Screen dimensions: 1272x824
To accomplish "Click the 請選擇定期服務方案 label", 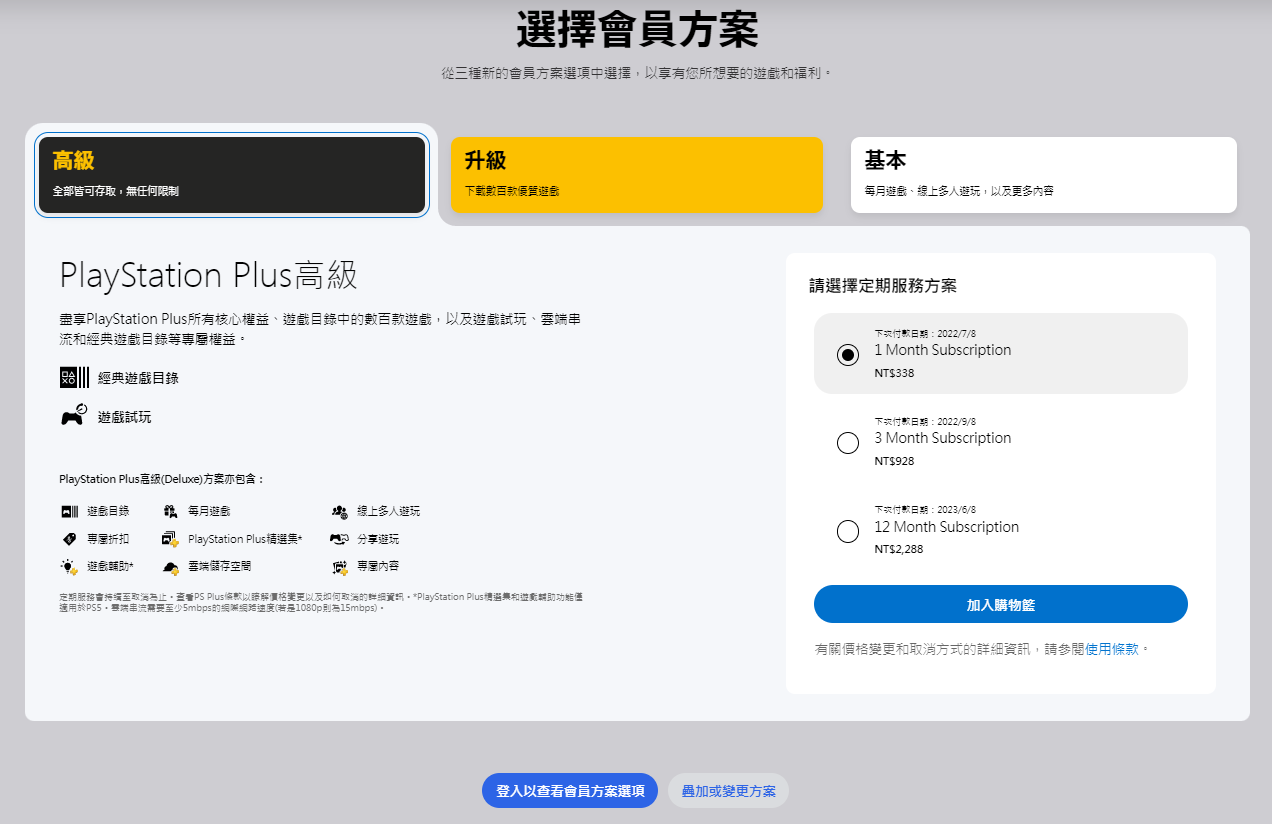I will [883, 286].
